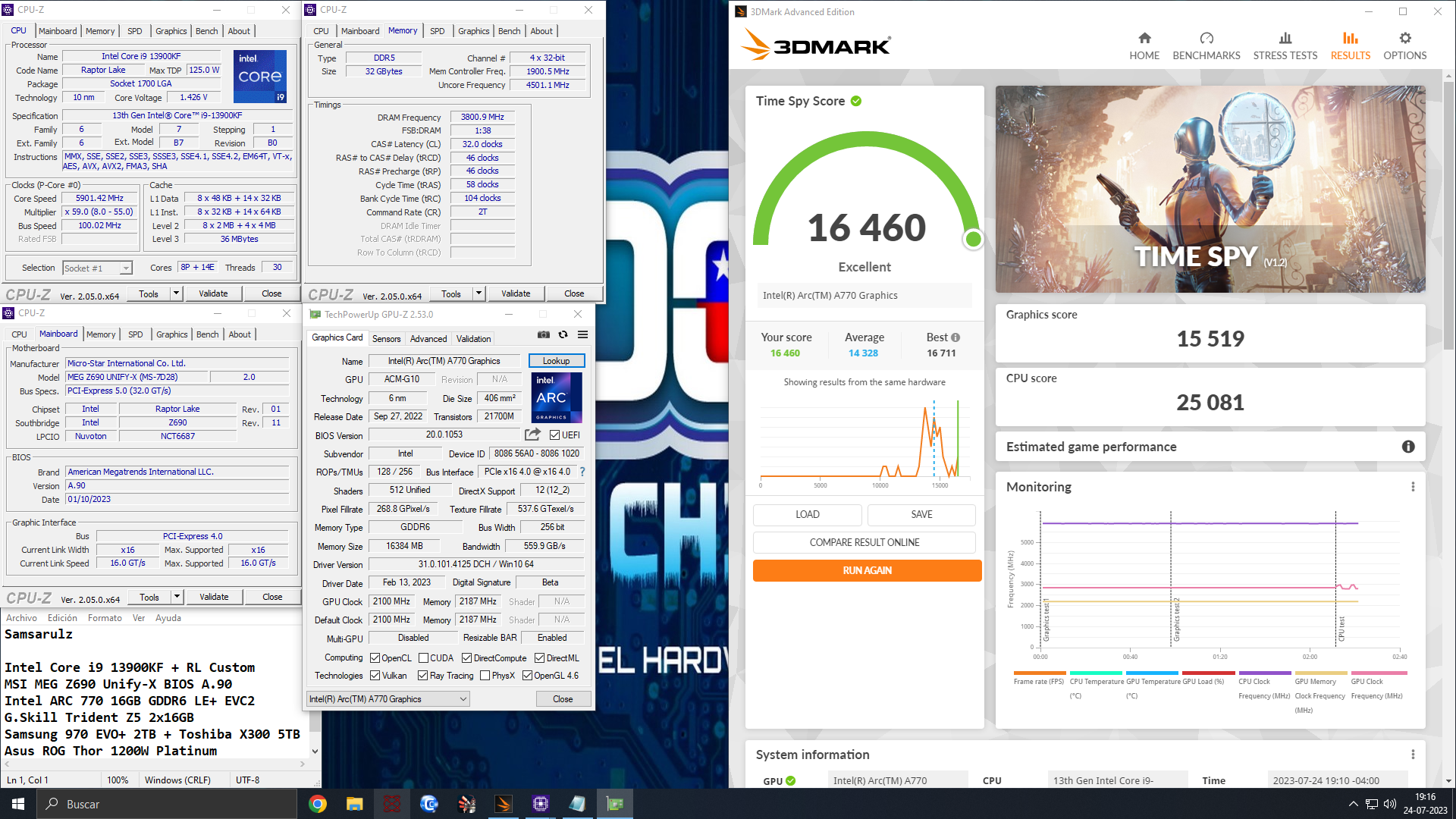The height and width of the screenshot is (819, 1456).
Task: Open Socket #1 selection dropdown in CPU-Z
Action: pyautogui.click(x=97, y=268)
